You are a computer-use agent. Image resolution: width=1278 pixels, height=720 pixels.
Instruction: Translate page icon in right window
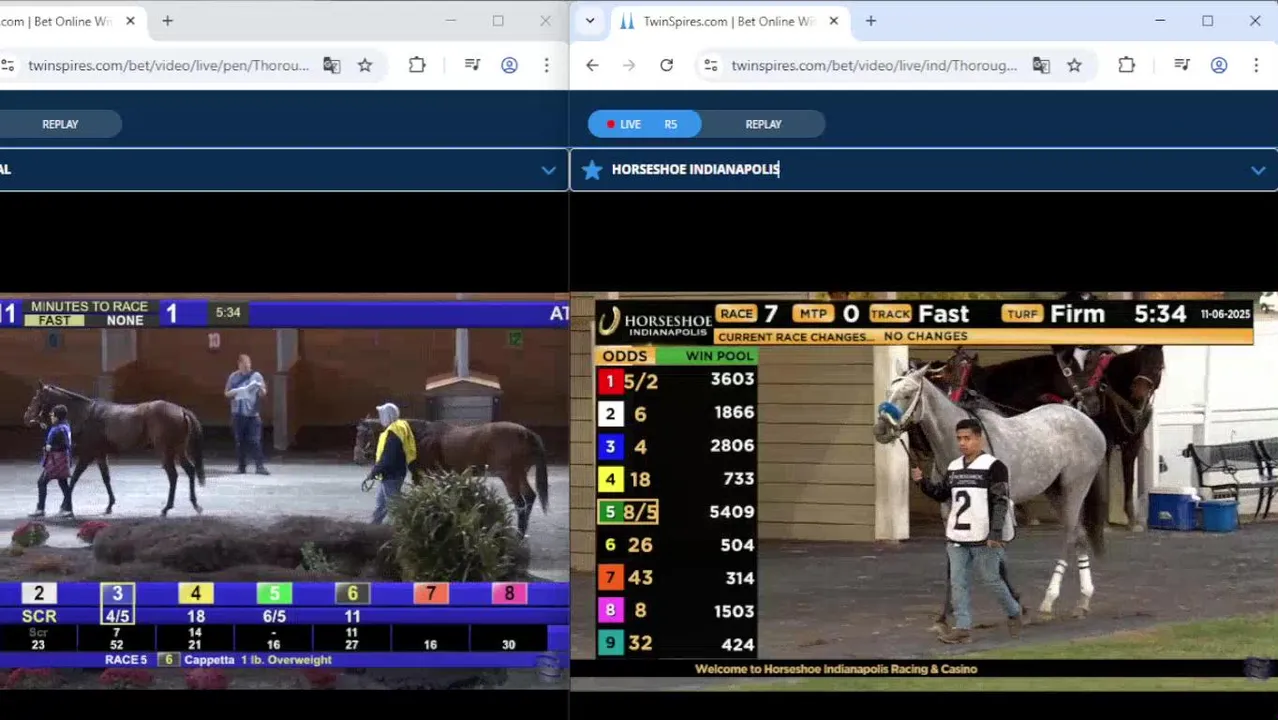pyautogui.click(x=1041, y=65)
